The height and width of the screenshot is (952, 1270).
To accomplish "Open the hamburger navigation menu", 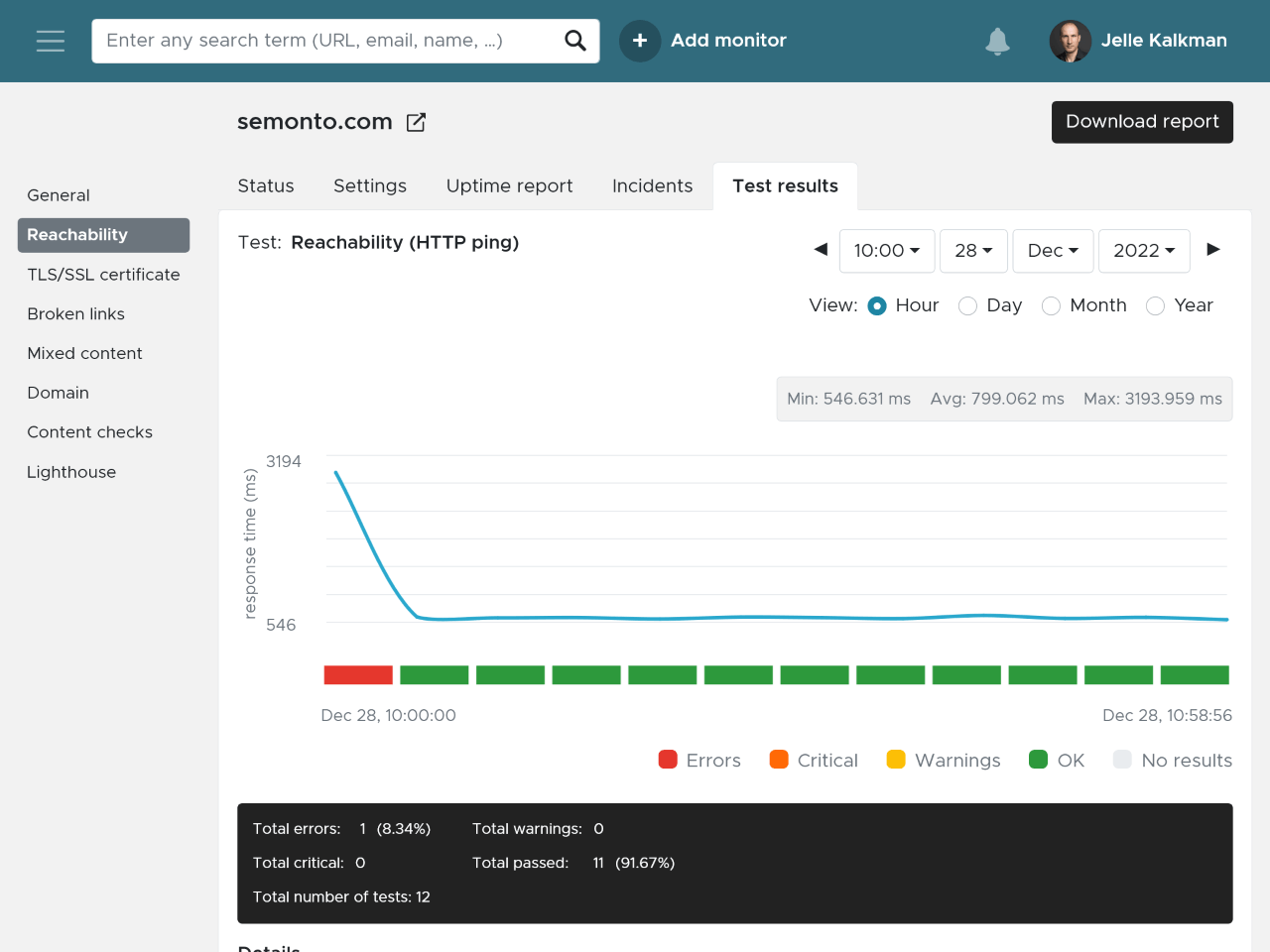I will coord(51,41).
